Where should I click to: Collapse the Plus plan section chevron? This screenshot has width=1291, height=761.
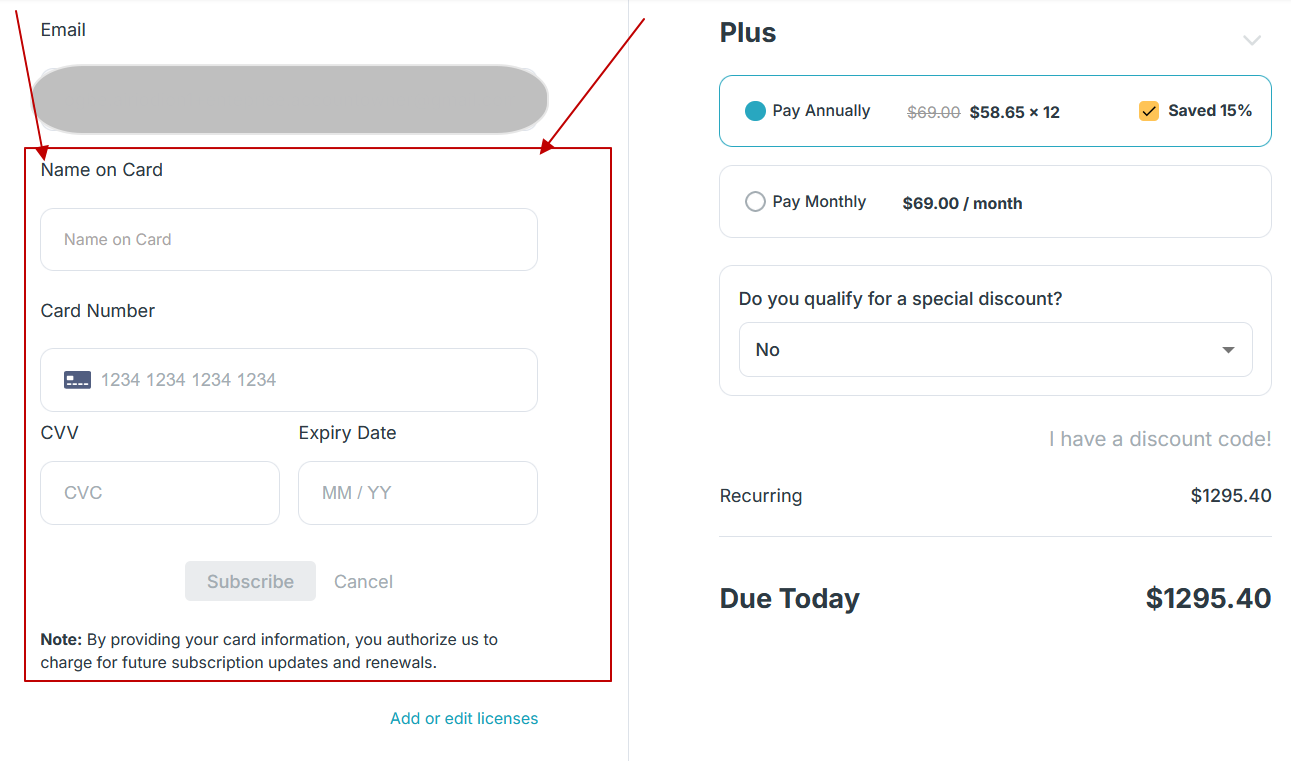point(1252,40)
